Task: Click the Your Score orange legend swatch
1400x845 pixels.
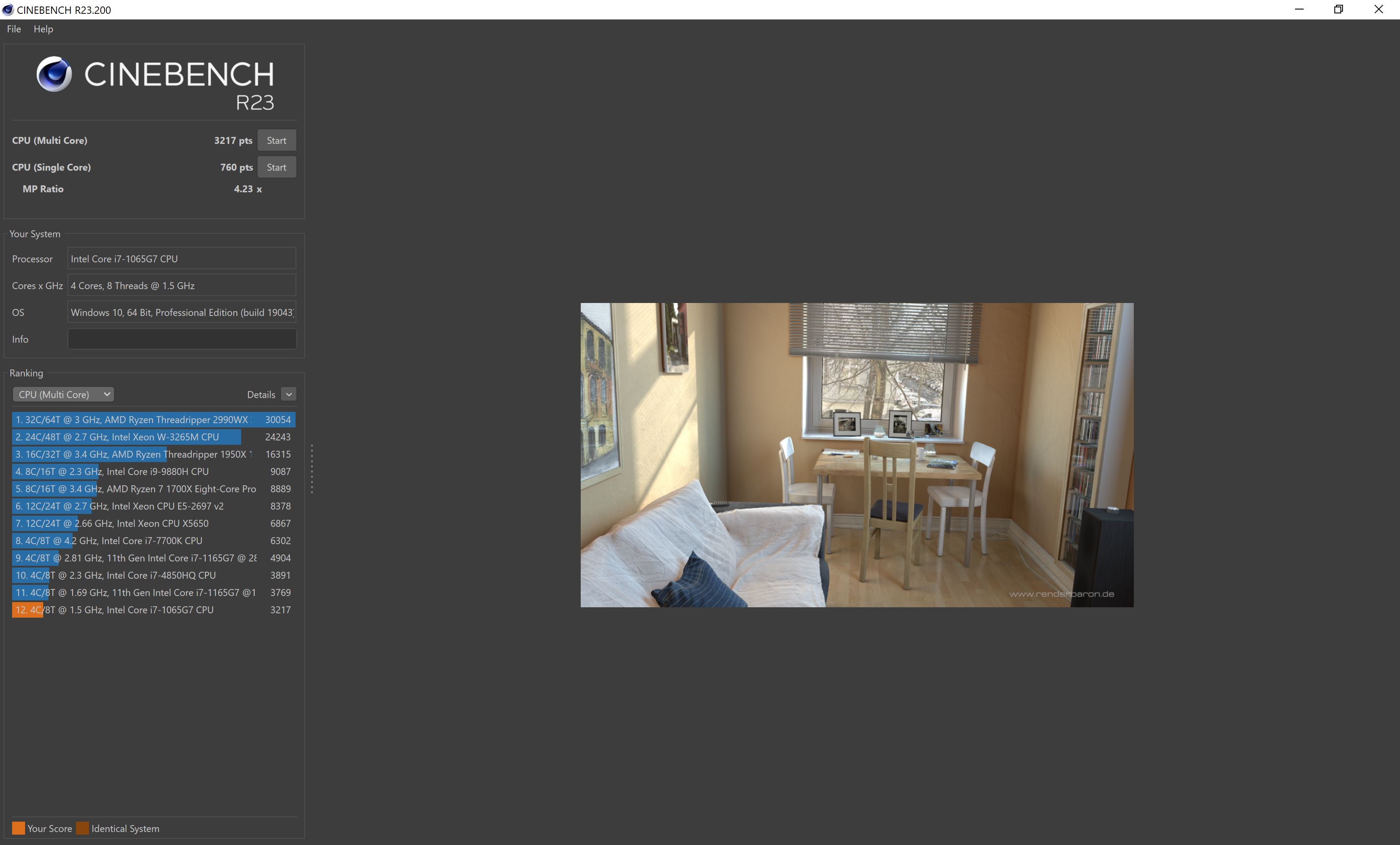Action: click(x=18, y=828)
